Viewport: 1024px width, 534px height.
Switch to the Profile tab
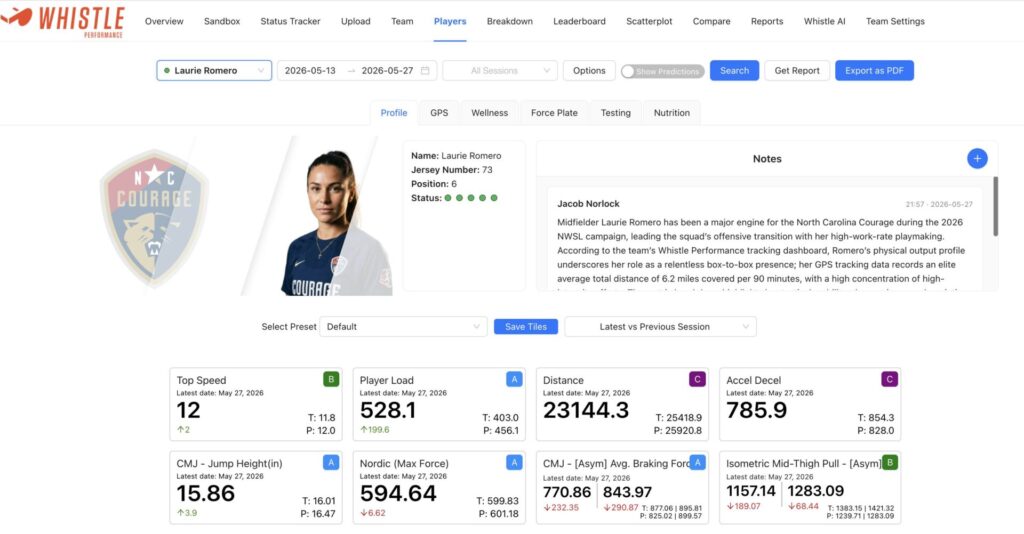point(394,112)
